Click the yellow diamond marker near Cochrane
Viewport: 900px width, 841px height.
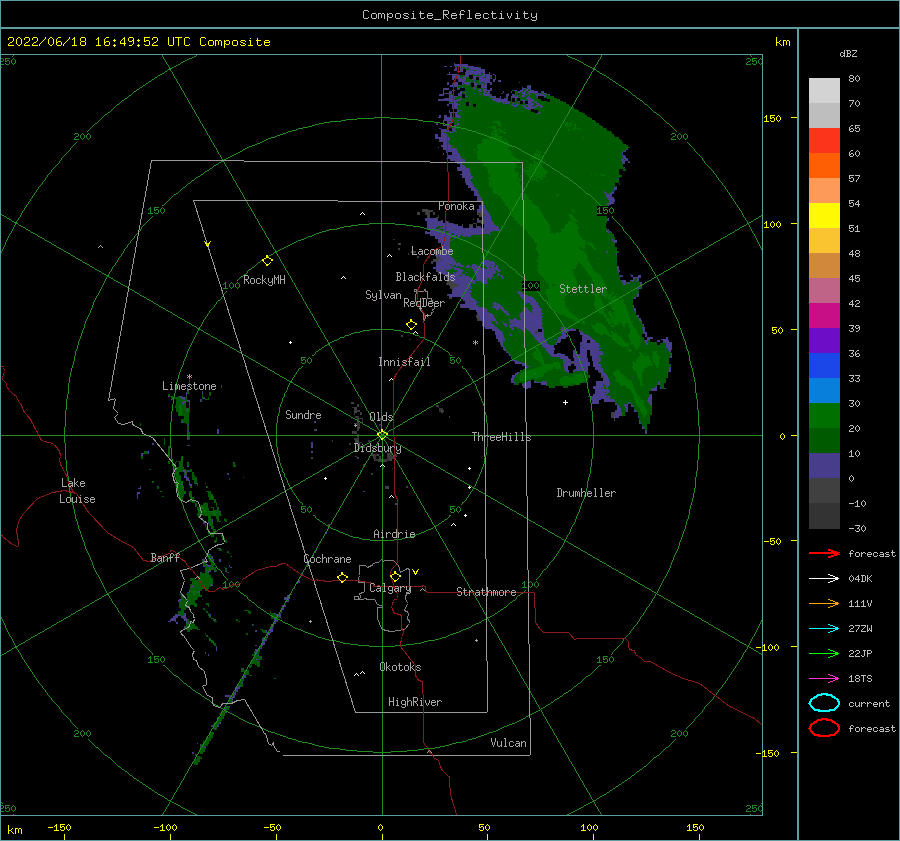click(342, 577)
